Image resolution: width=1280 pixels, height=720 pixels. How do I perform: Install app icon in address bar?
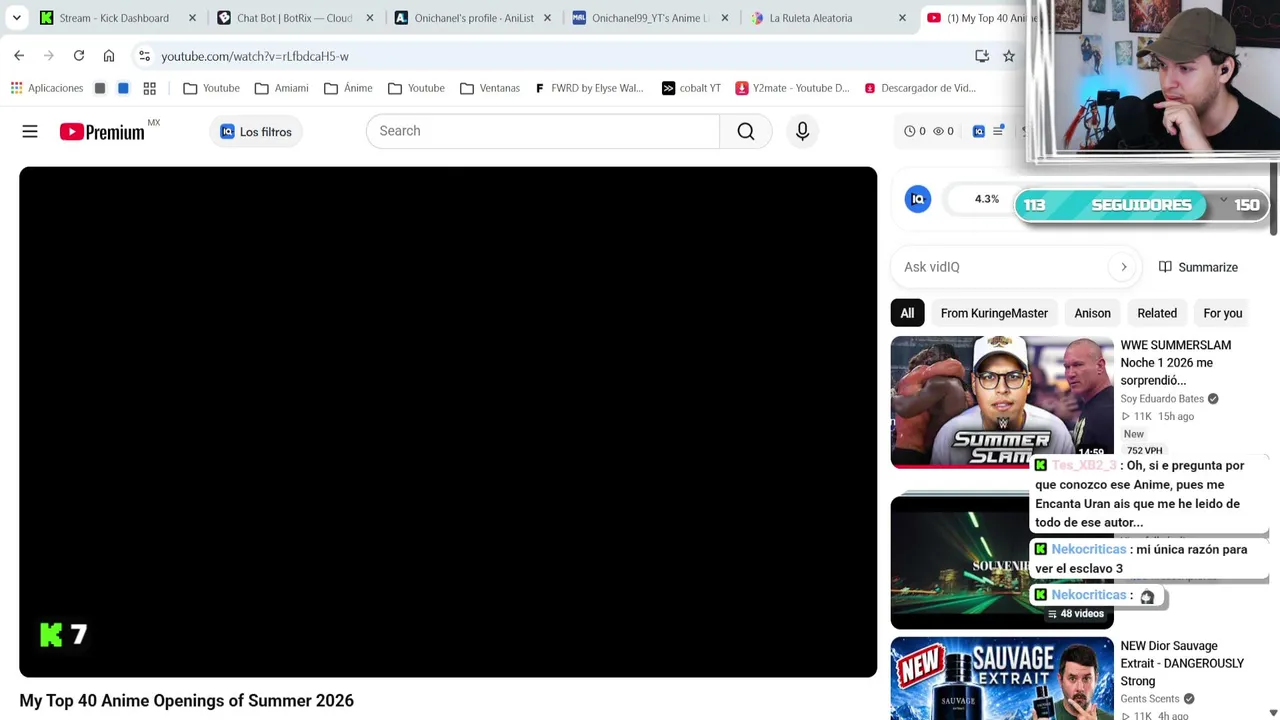click(x=982, y=56)
